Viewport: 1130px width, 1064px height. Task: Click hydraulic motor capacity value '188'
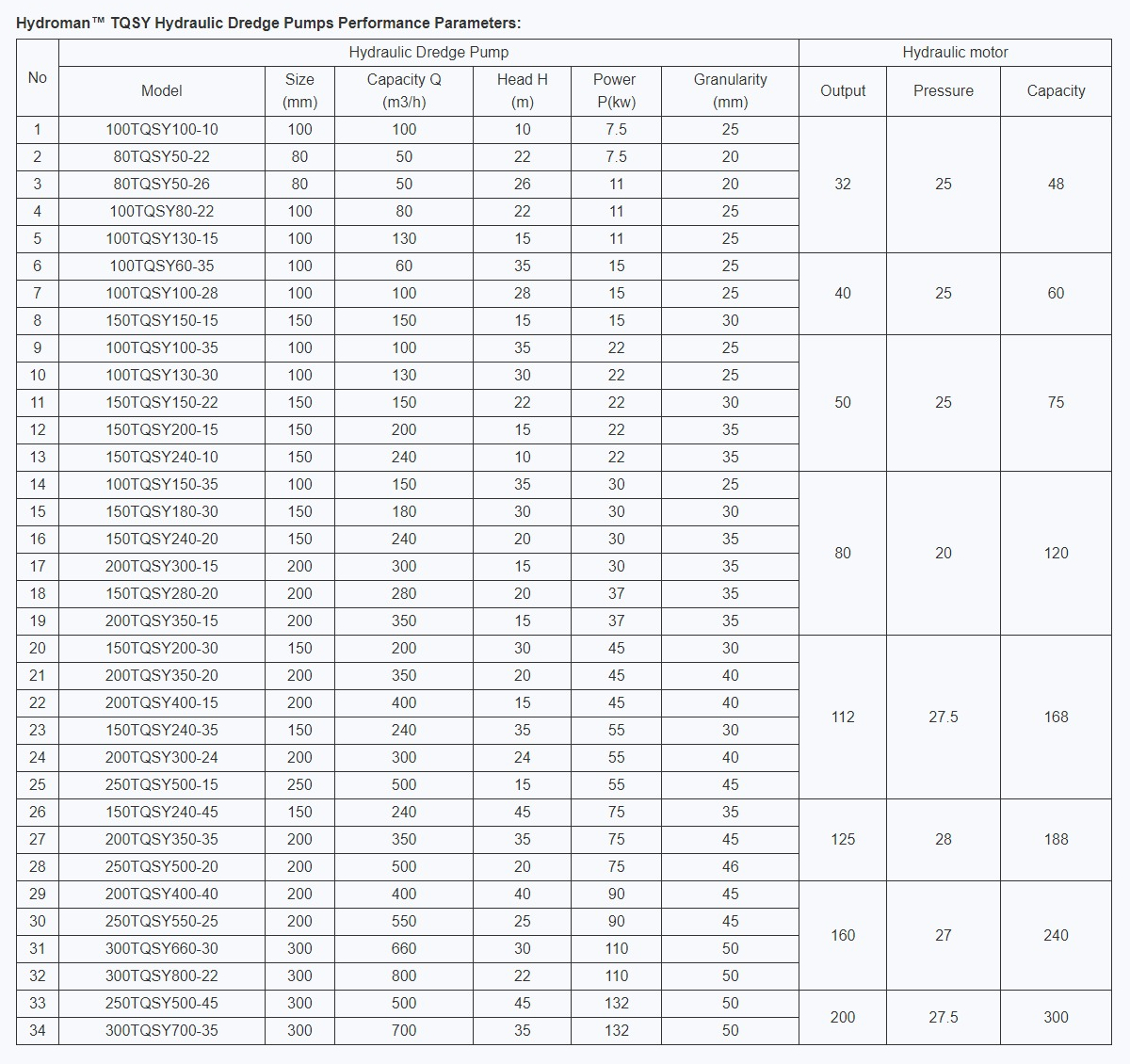(1056, 840)
